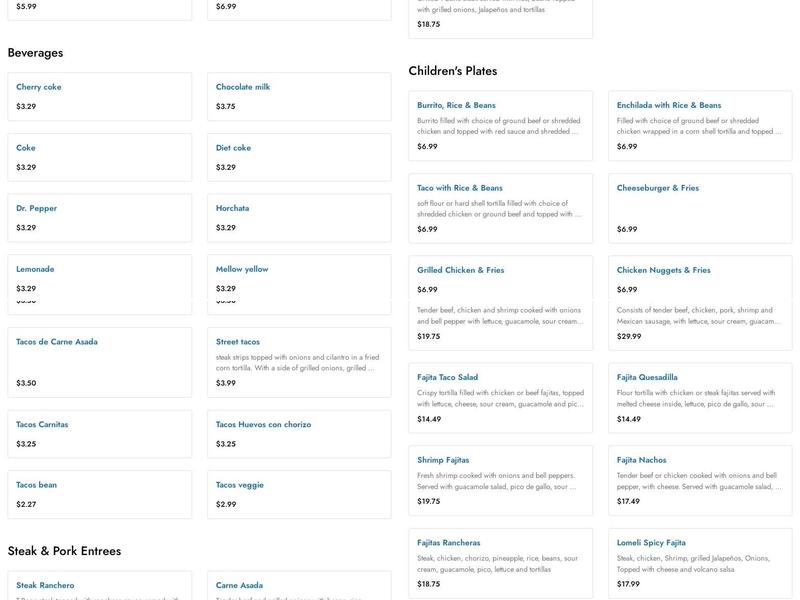Image resolution: width=800 pixels, height=600 pixels.
Task: Open Chicken Nuggets & Fries item
Action: [699, 279]
